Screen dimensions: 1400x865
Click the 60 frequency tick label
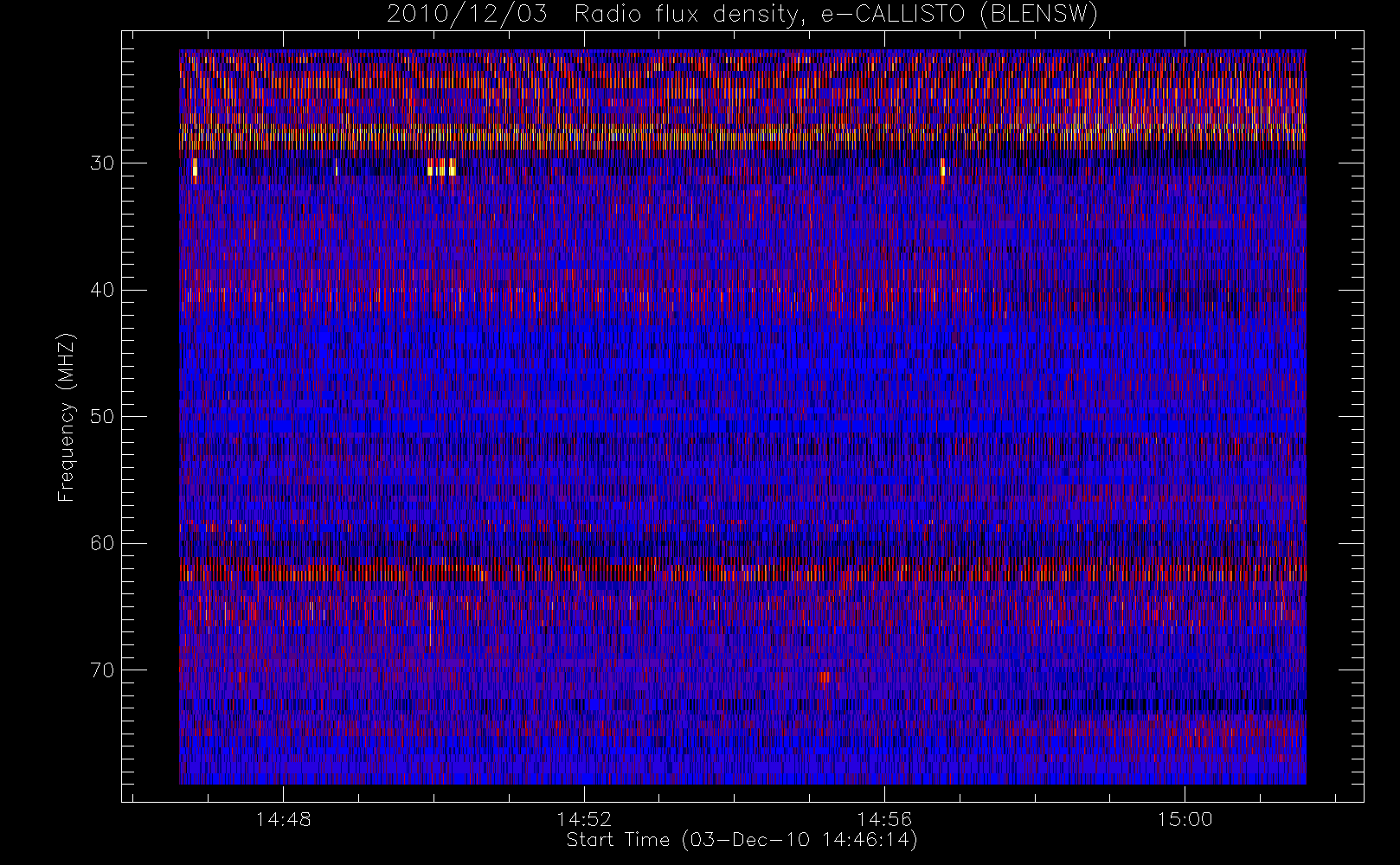(102, 543)
